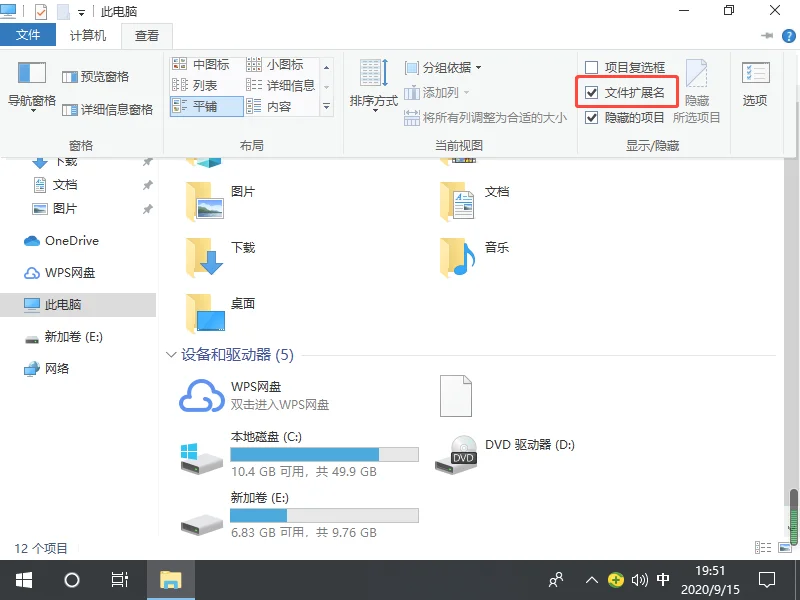Toggle the Details pane (详细信息窗格)
This screenshot has width=800, height=600.
107,110
